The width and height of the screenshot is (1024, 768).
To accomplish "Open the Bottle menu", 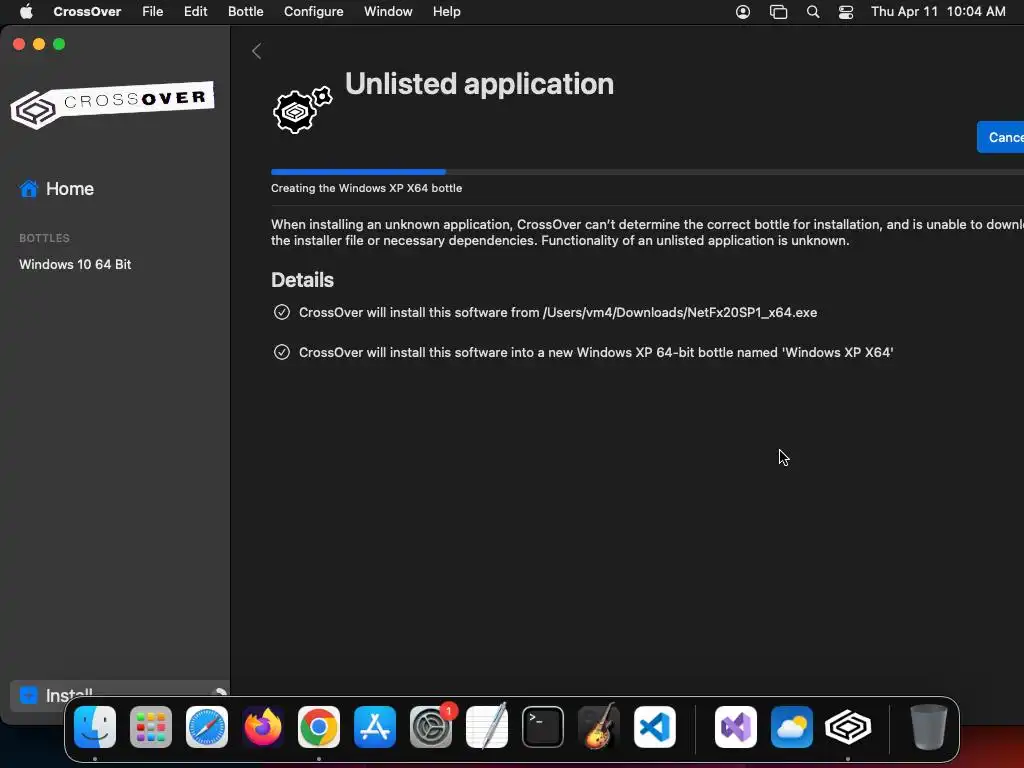I will click(x=246, y=12).
